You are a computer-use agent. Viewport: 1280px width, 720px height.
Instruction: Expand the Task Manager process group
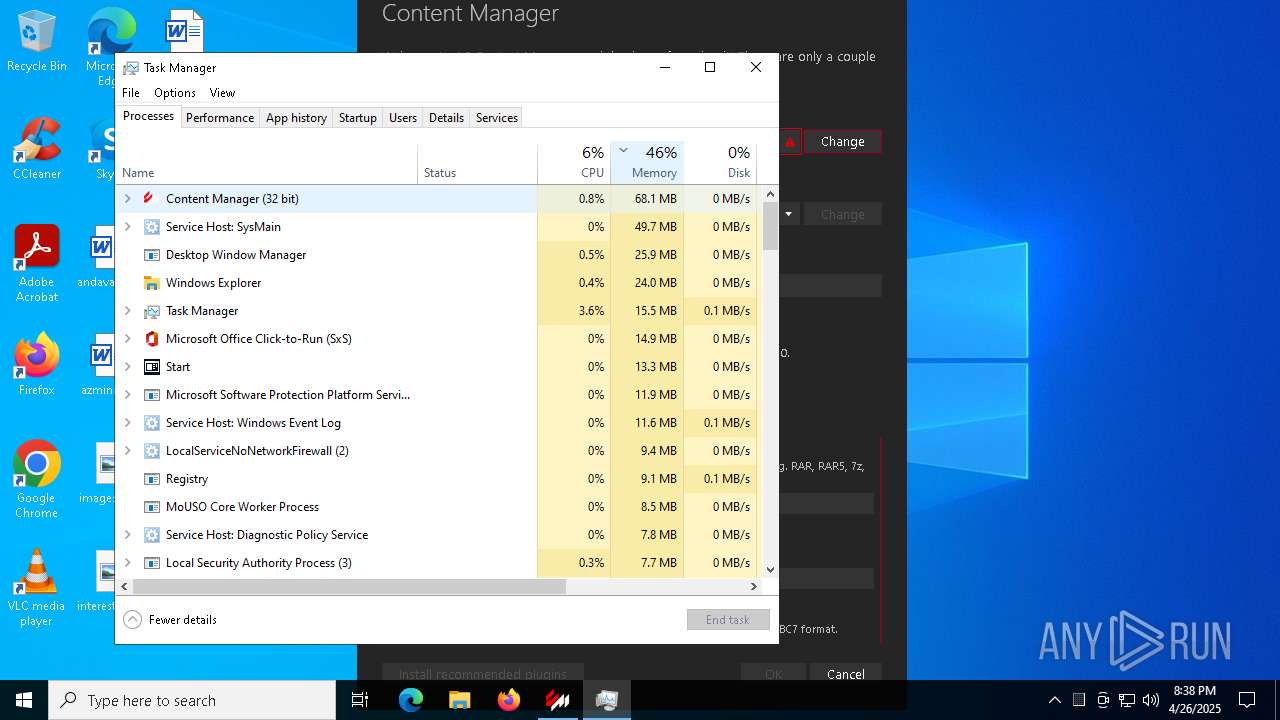click(127, 311)
